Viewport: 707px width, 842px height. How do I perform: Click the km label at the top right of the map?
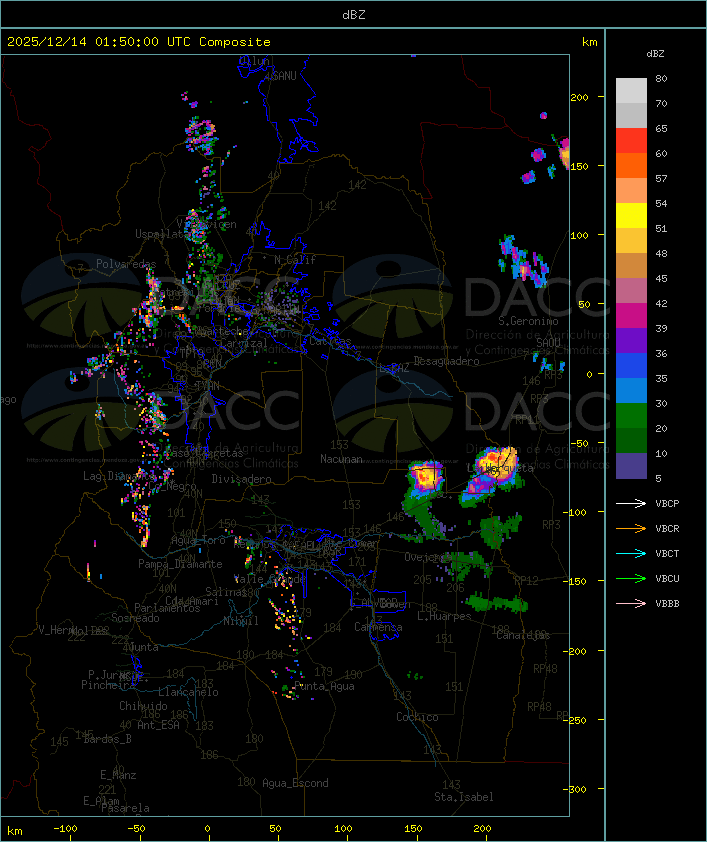coord(589,42)
